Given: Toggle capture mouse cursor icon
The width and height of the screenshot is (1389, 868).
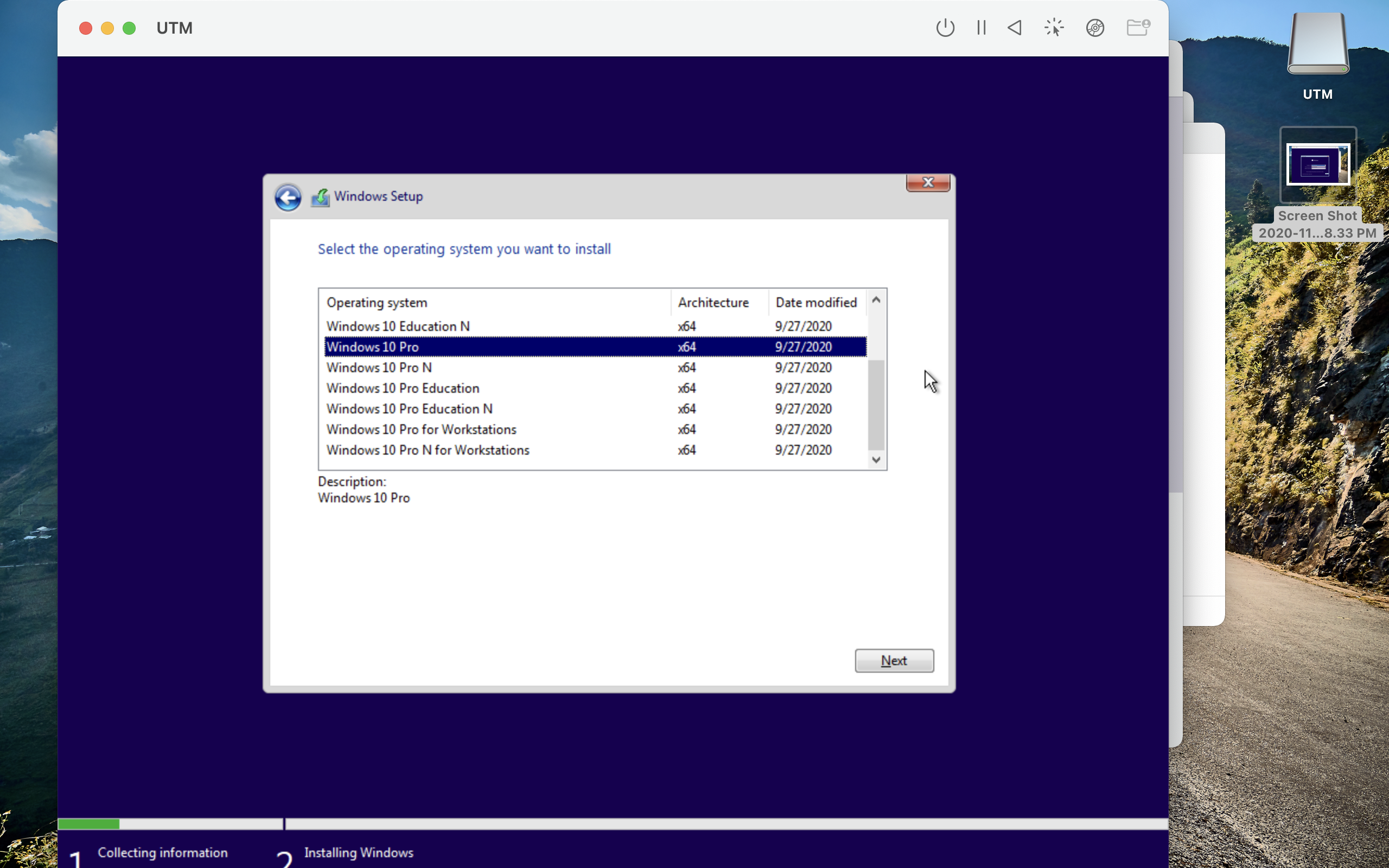Looking at the screenshot, I should pos(1054,28).
